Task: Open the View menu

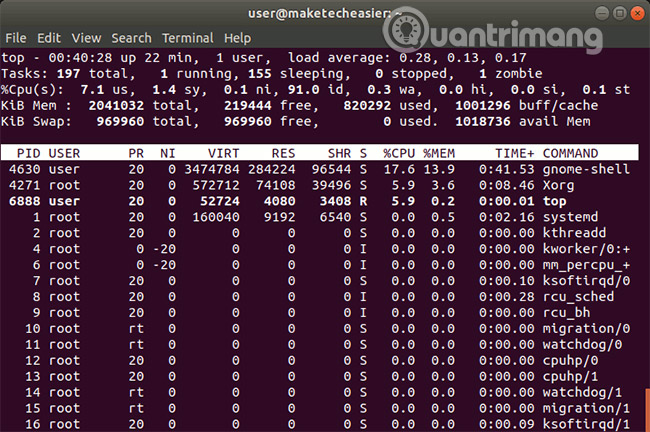Action: [86, 38]
